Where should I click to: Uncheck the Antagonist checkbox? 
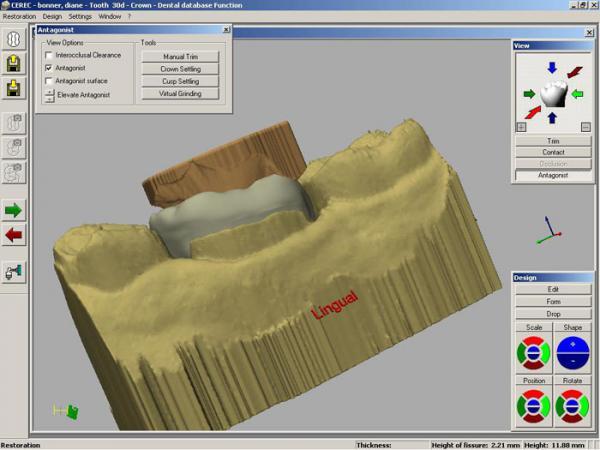[x=49, y=68]
